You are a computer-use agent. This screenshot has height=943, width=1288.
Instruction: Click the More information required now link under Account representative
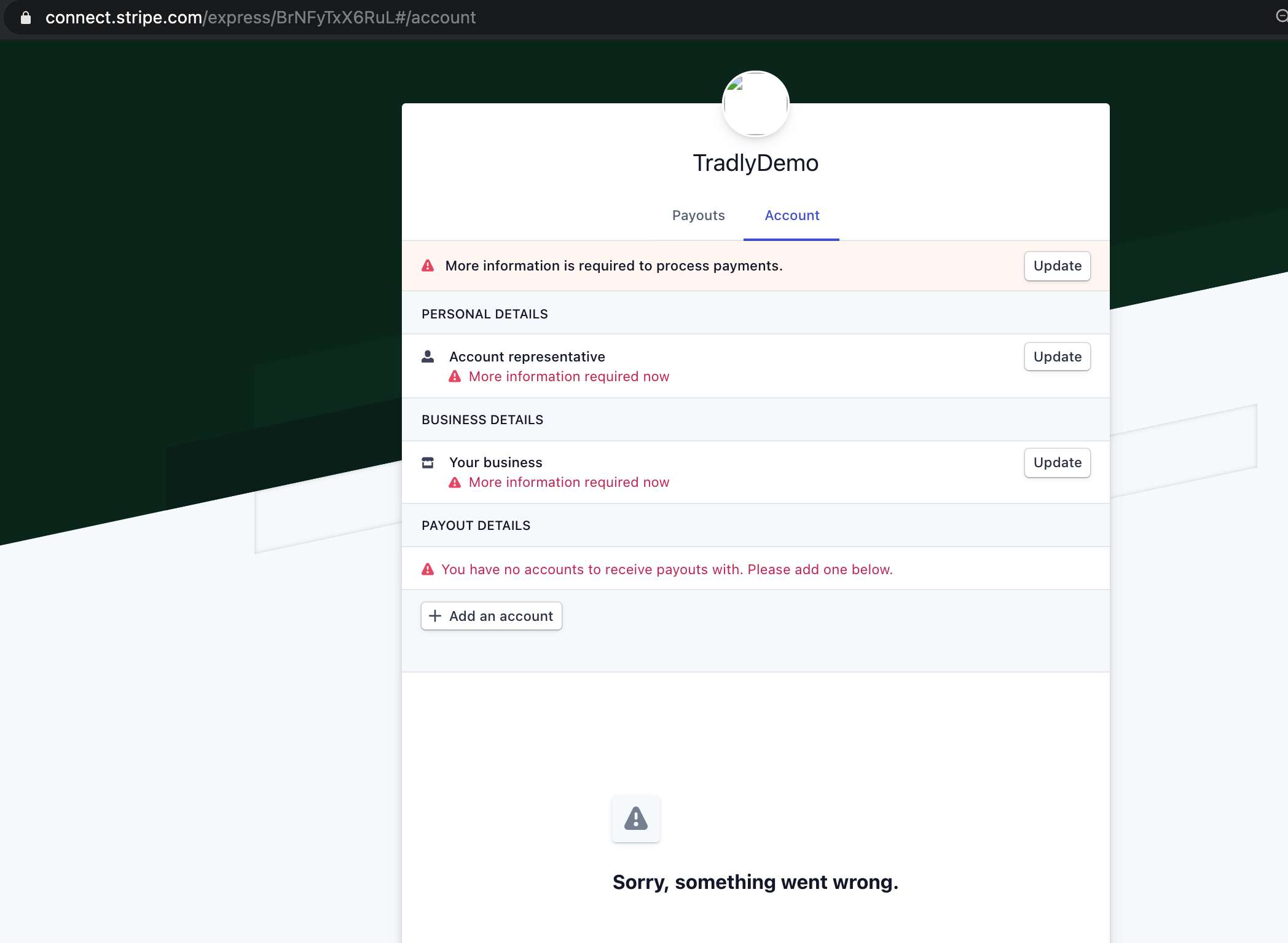coord(570,376)
